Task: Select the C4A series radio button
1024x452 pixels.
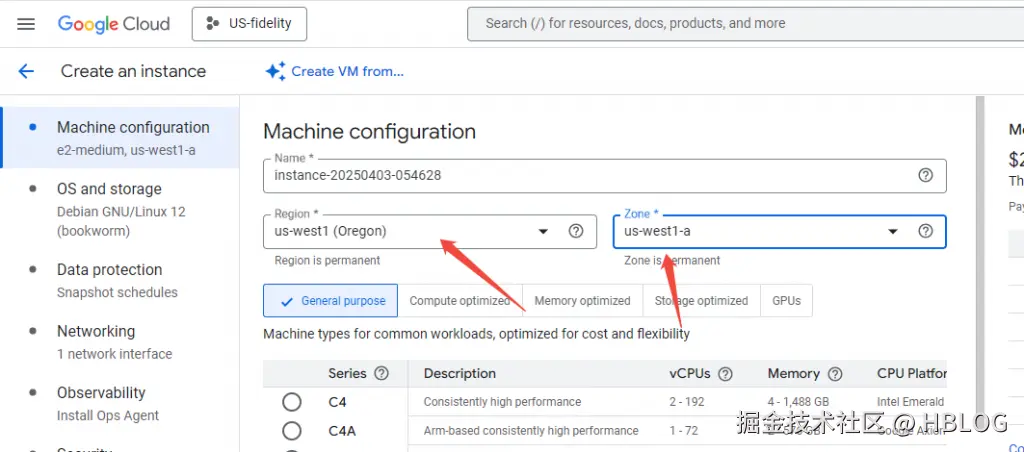Action: (x=292, y=431)
